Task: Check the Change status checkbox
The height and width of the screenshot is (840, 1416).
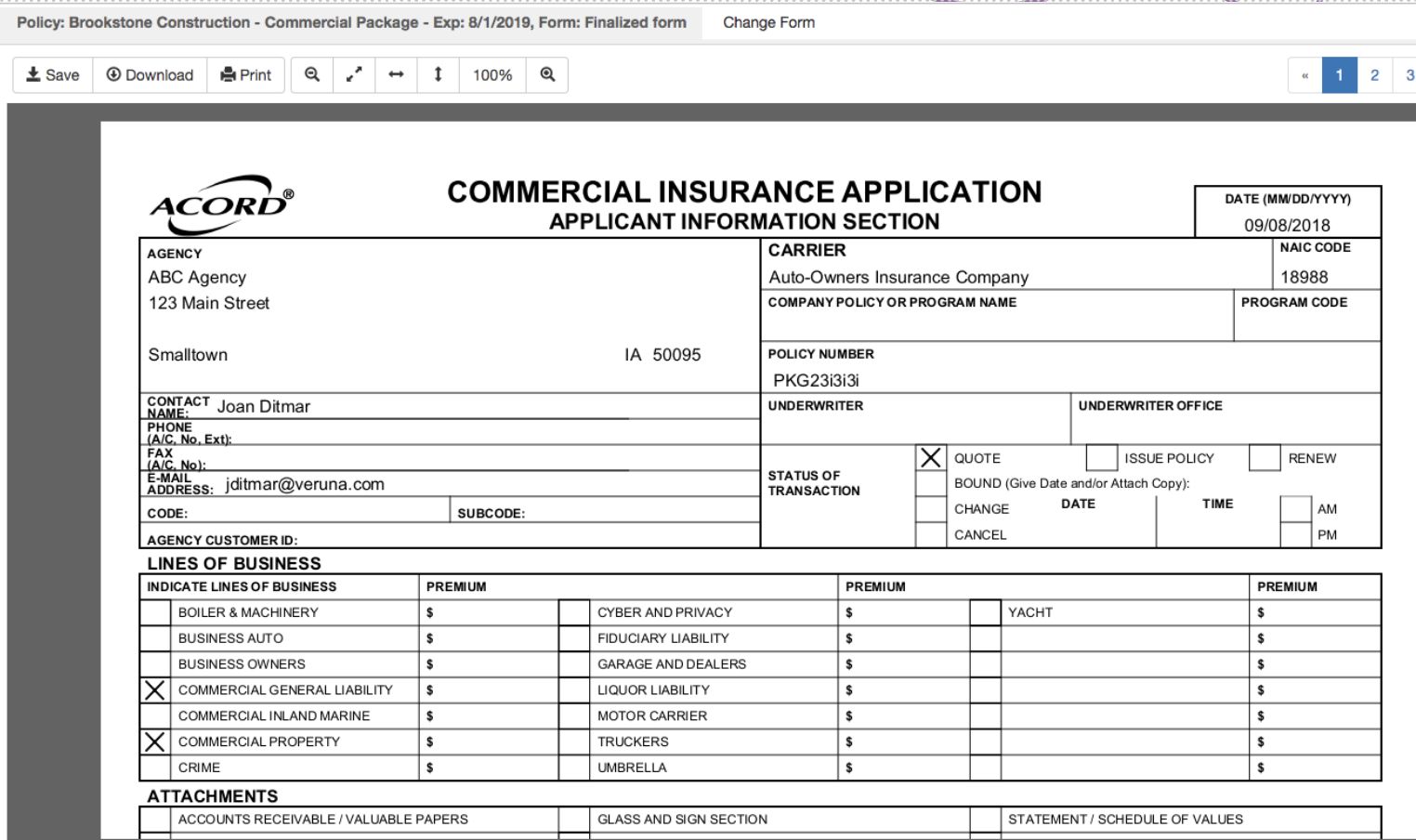Action: (930, 509)
